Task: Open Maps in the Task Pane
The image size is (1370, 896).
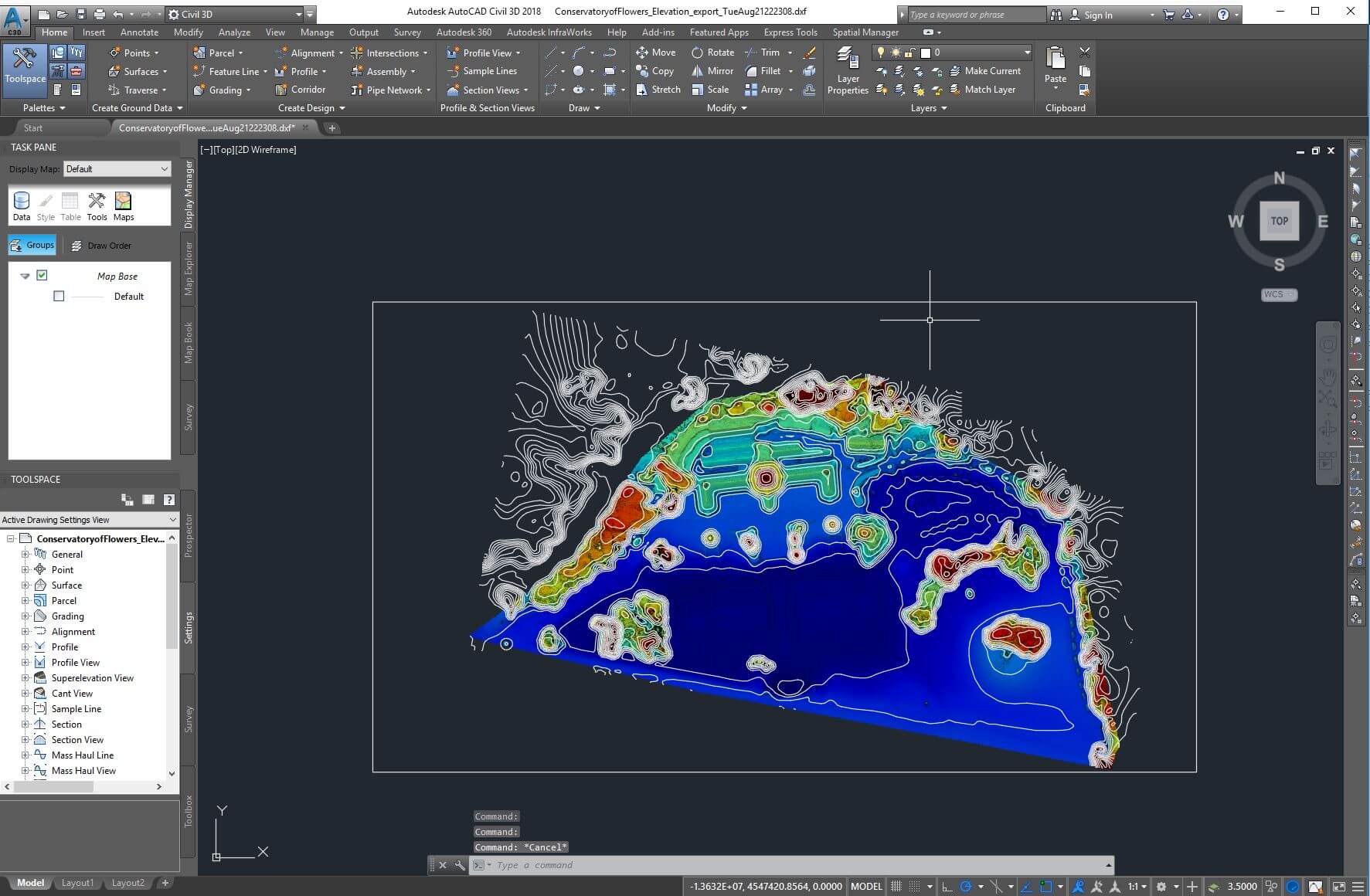Action: coord(123,203)
